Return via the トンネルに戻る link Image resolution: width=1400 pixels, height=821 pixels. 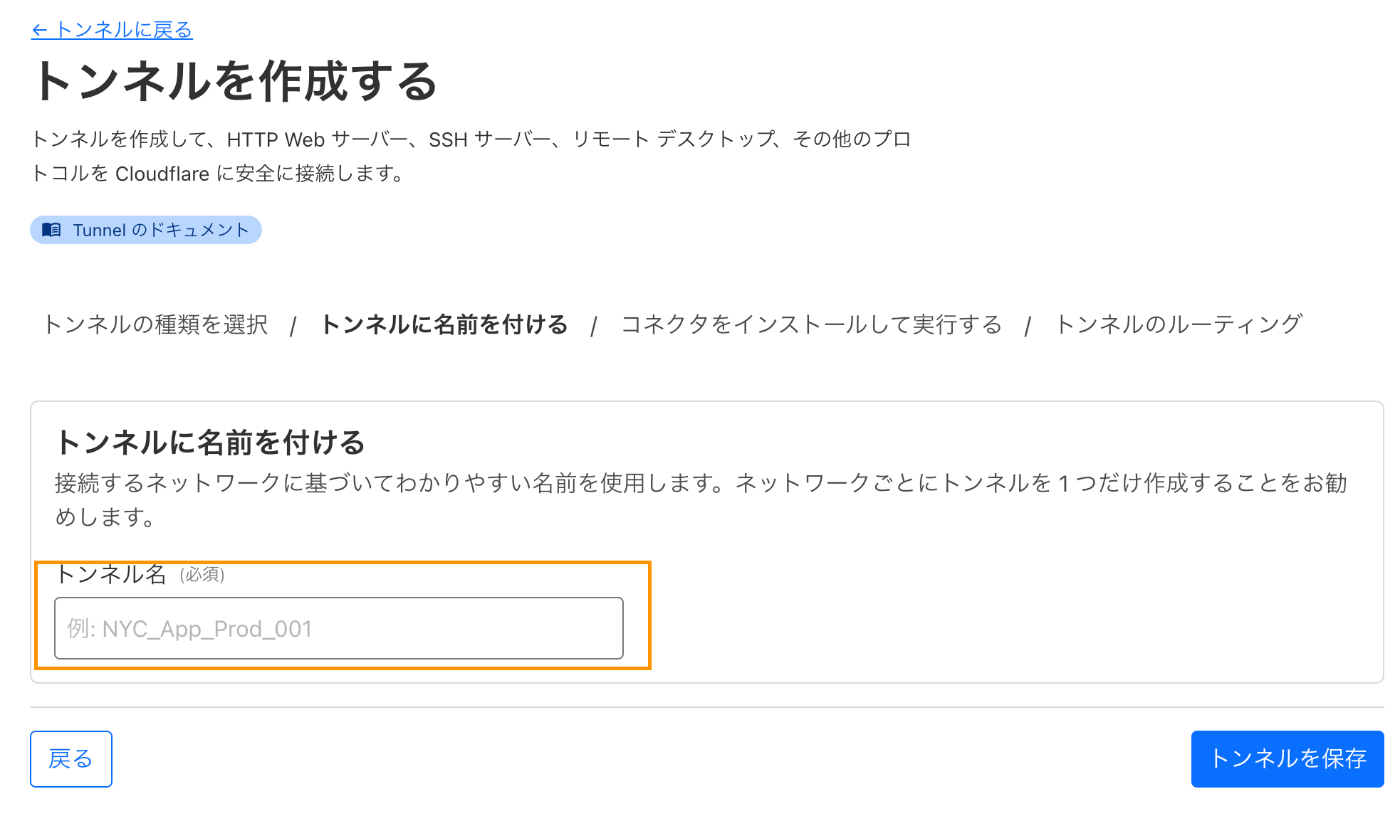(x=112, y=30)
